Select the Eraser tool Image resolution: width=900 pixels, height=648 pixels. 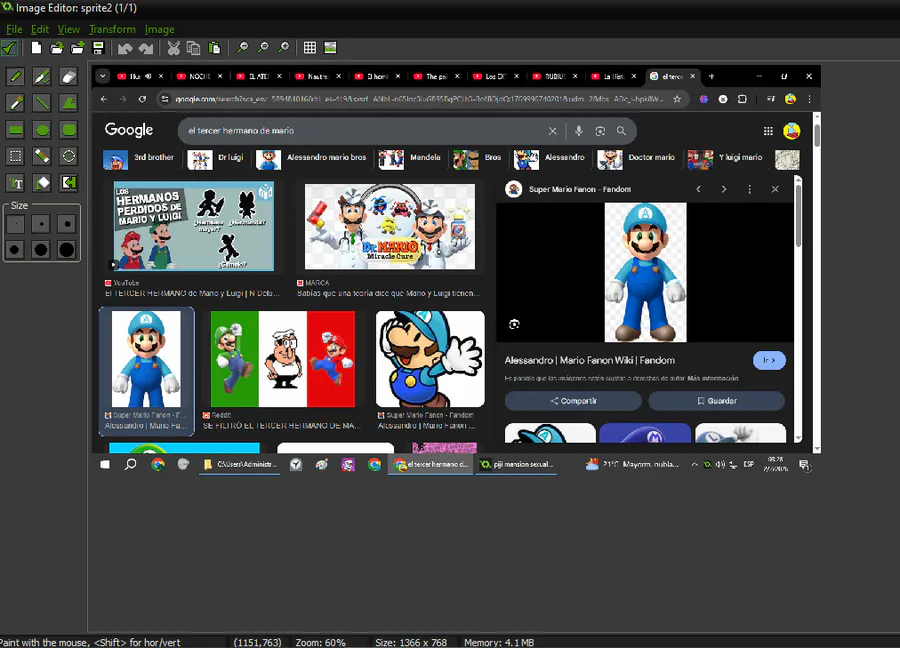pyautogui.click(x=68, y=76)
